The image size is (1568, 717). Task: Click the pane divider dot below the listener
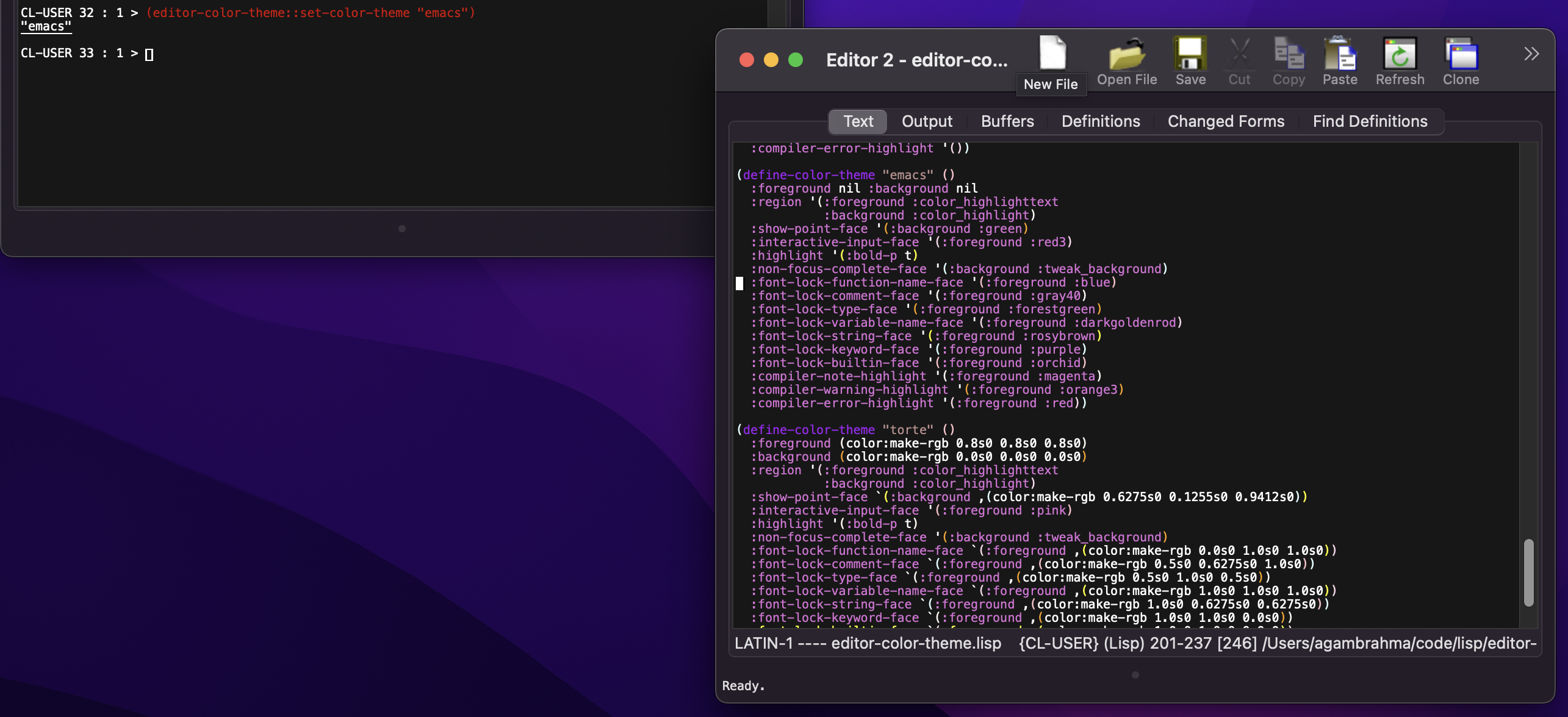click(x=401, y=229)
